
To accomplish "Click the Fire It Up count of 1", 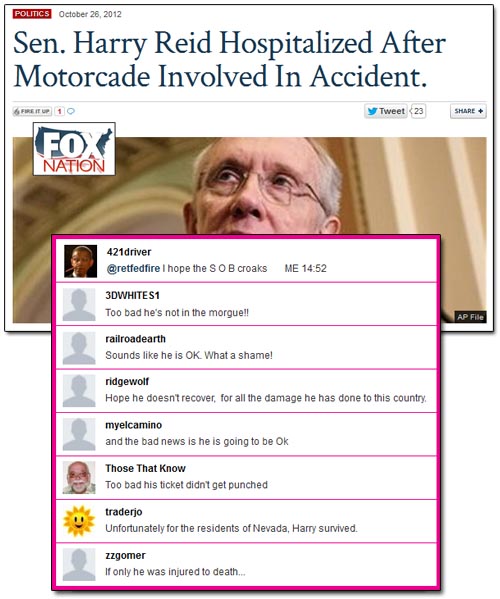I will click(x=59, y=111).
